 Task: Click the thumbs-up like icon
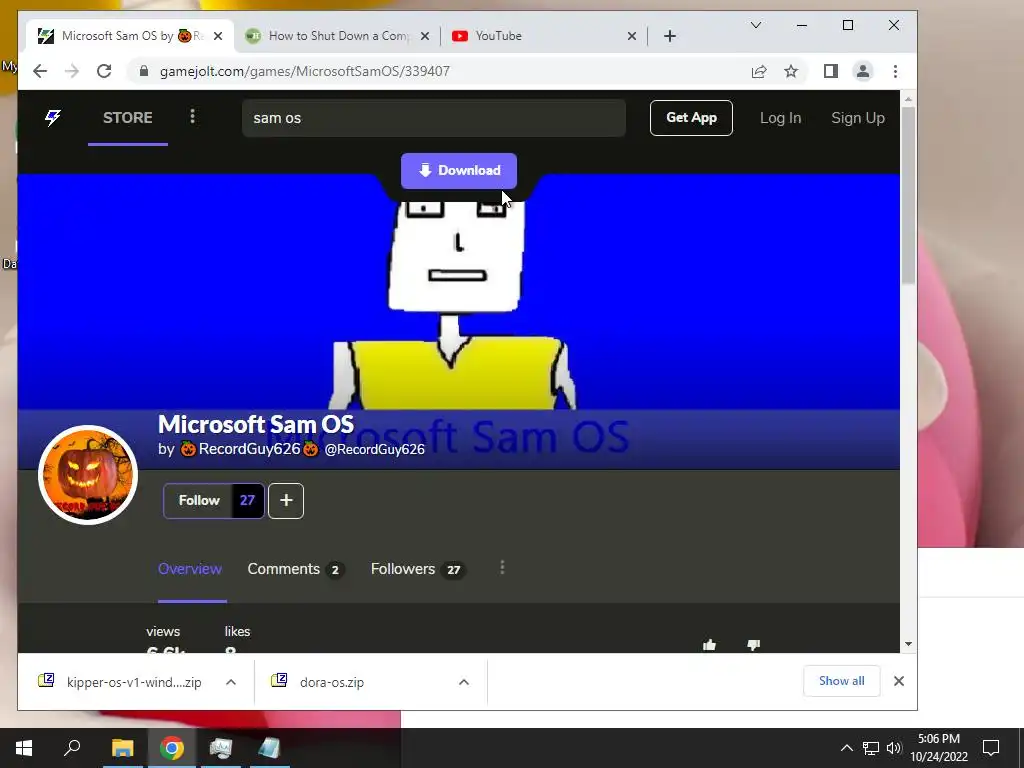click(710, 645)
